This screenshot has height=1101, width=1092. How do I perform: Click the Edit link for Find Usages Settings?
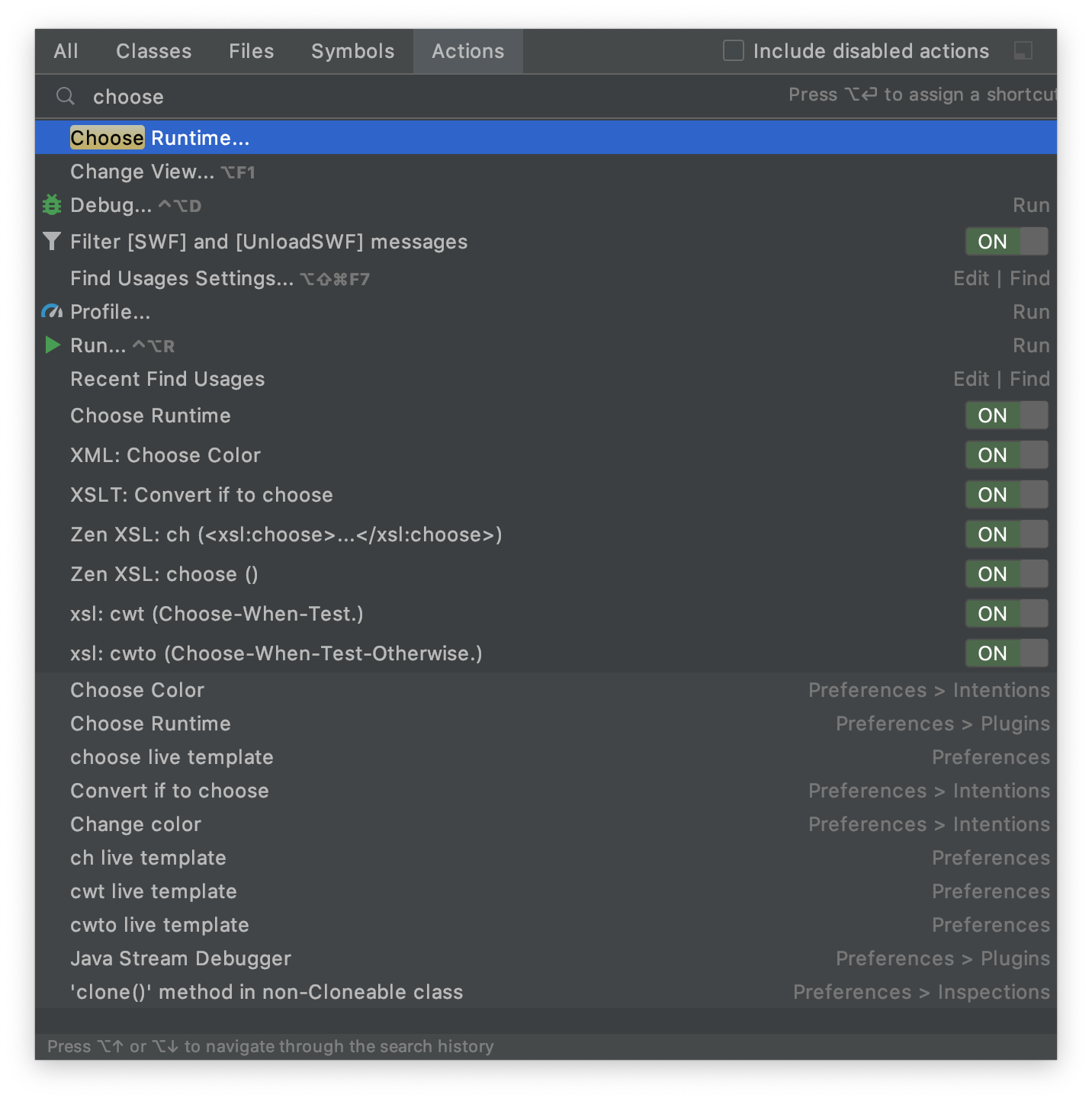970,278
